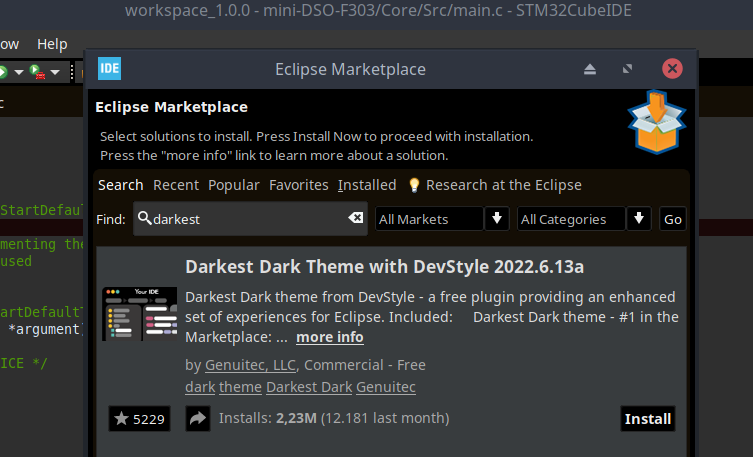Clear the search text with the backspace icon
This screenshot has width=753, height=457.
click(355, 218)
